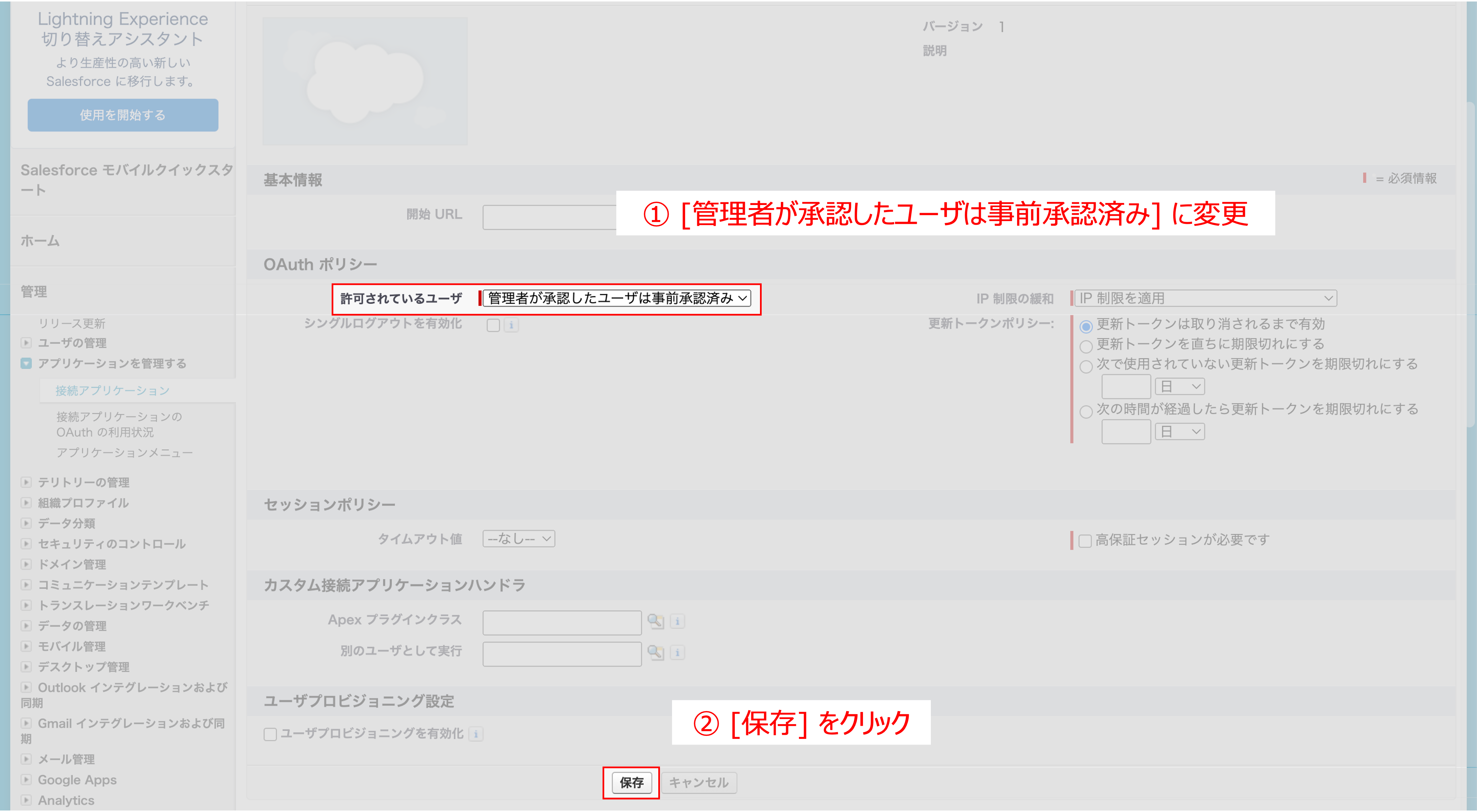Screen dimensions: 1477x812
Task: Click the 管理 sidebar heading
Action: [34, 292]
